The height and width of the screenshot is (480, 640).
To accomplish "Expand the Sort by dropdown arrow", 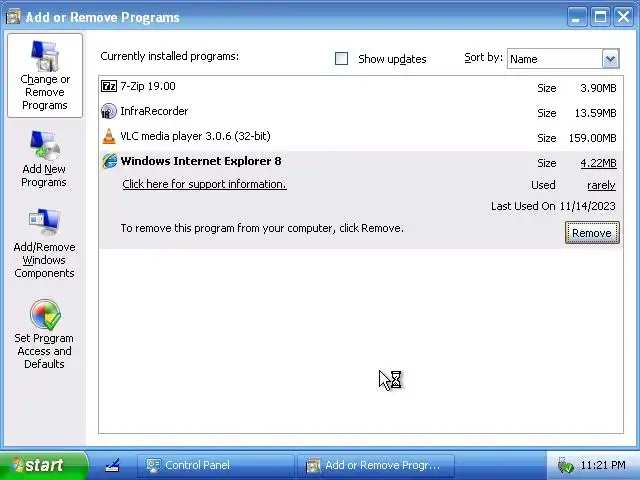I will [610, 59].
